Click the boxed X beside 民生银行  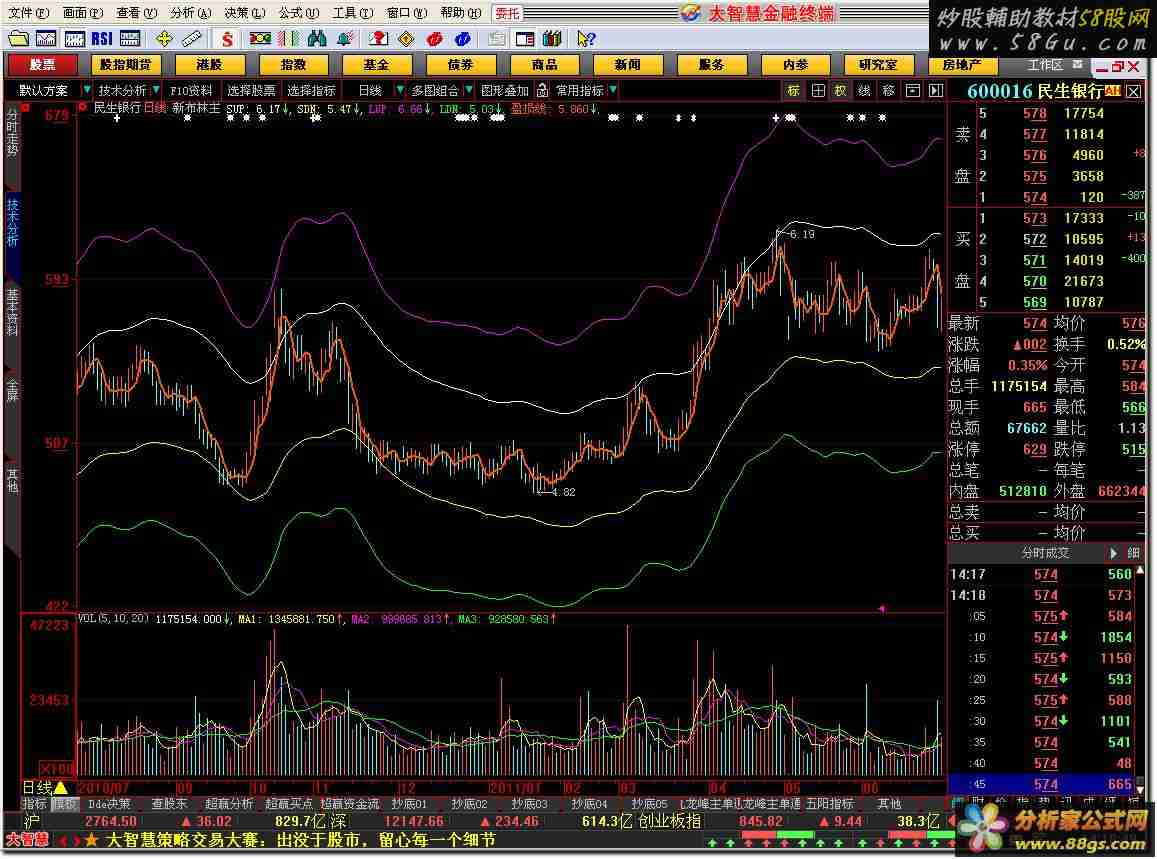pos(1133,92)
